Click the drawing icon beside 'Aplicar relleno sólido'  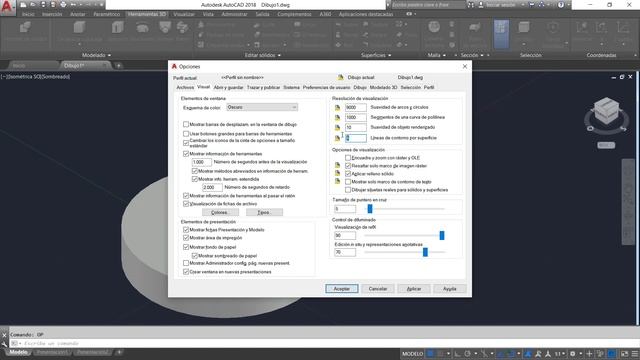pyautogui.click(x=337, y=173)
